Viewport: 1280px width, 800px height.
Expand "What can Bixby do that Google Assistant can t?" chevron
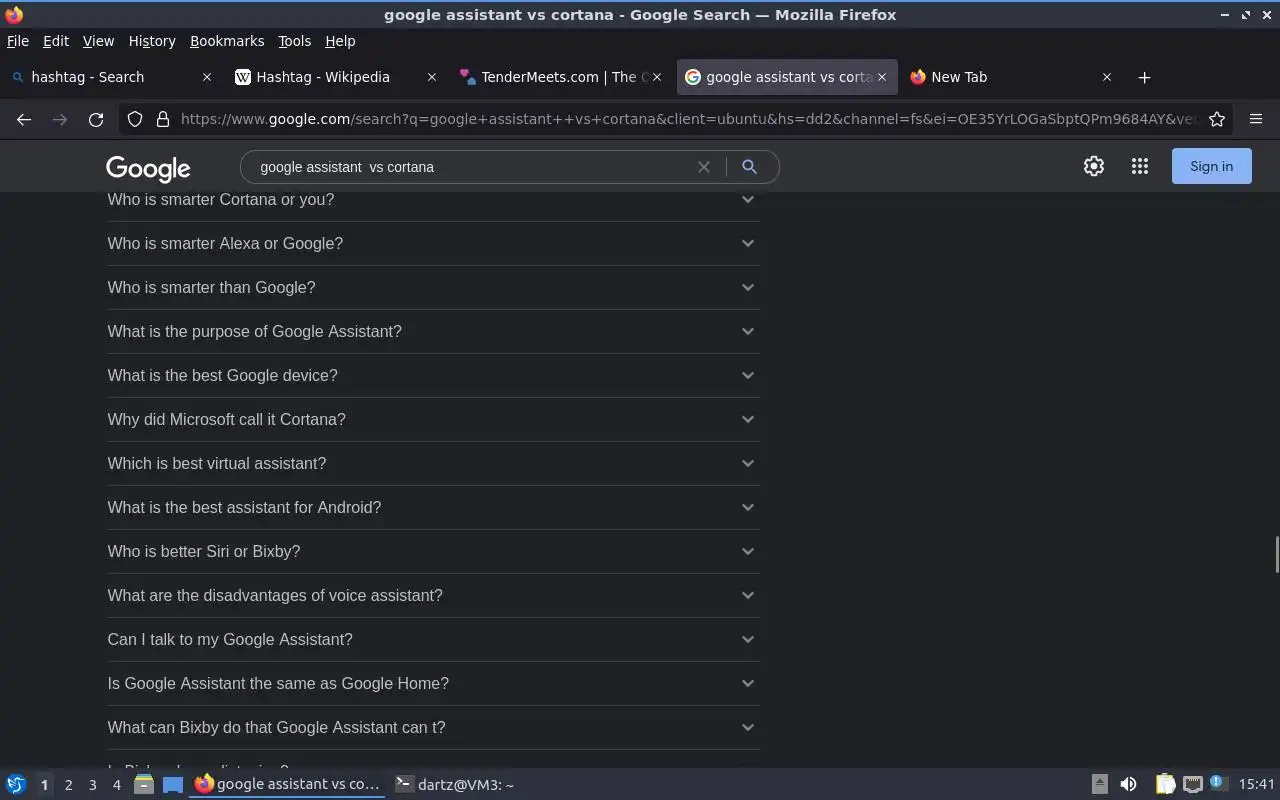click(747, 727)
